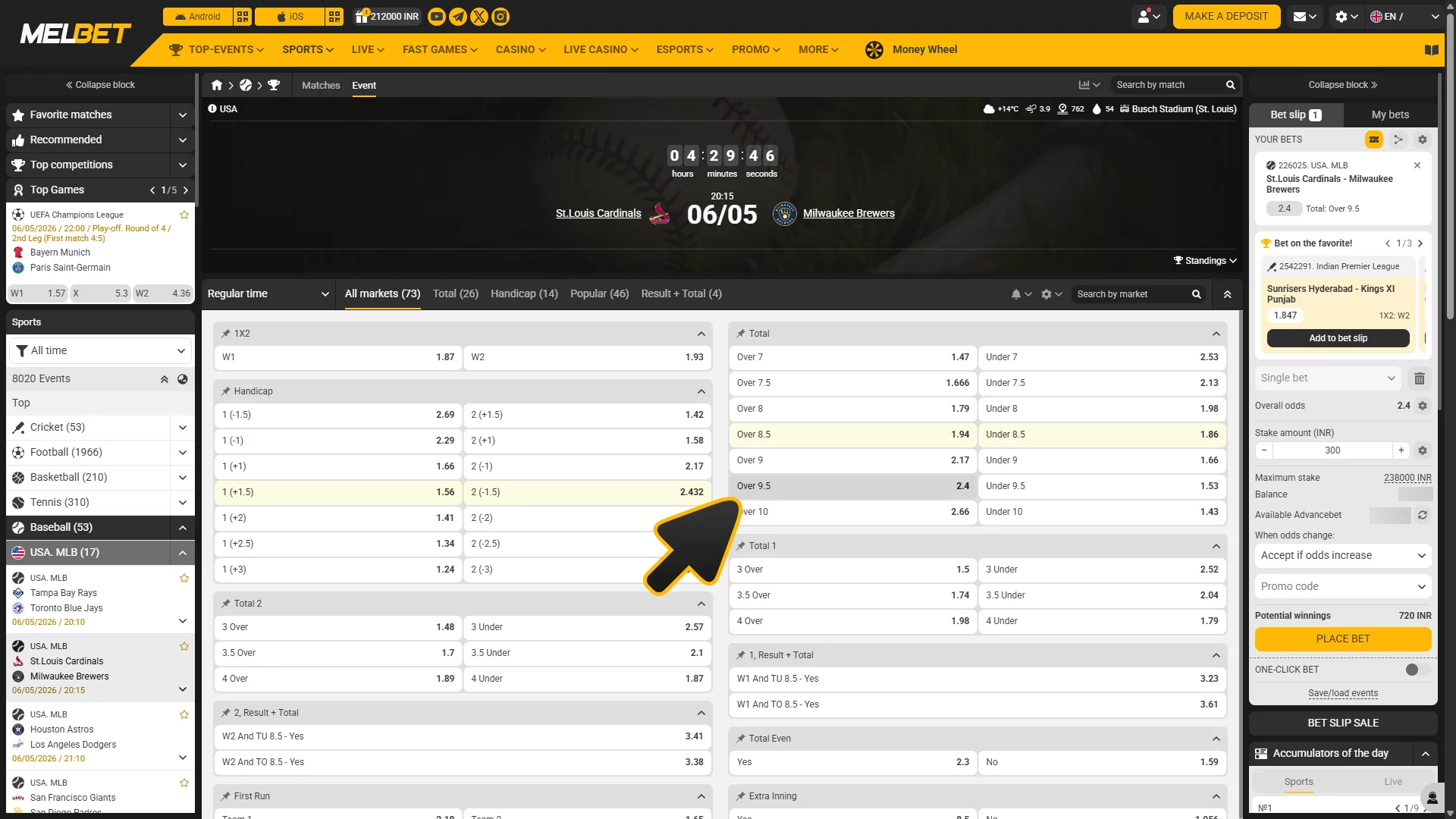Collapse the Total 1 market block
The image size is (1456, 819).
pos(1216,546)
